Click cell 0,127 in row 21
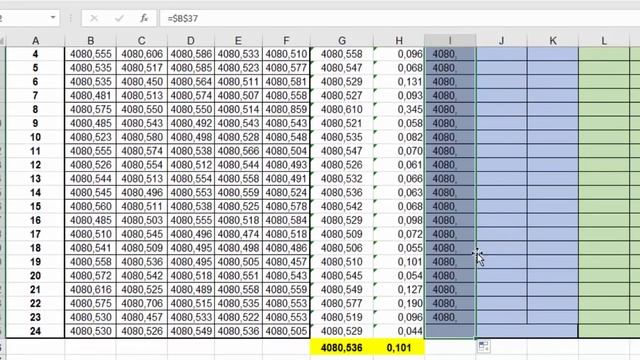 pos(399,289)
